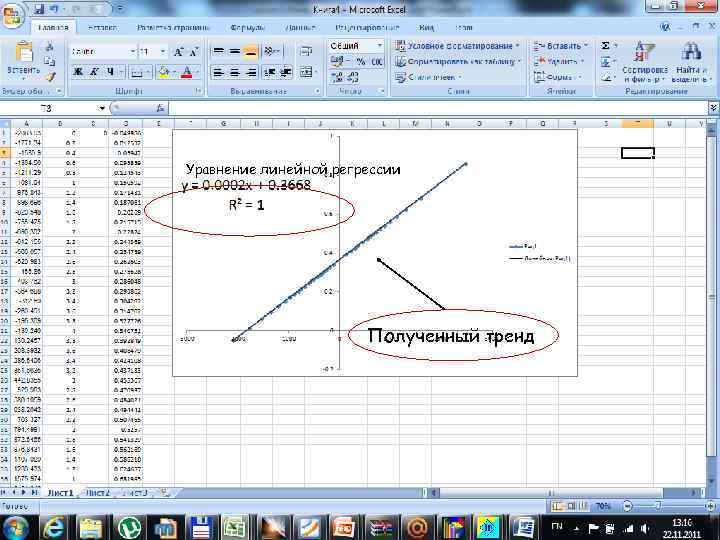The image size is (720, 540).
Task: Activate the Format Painter brush
Action: 50,76
